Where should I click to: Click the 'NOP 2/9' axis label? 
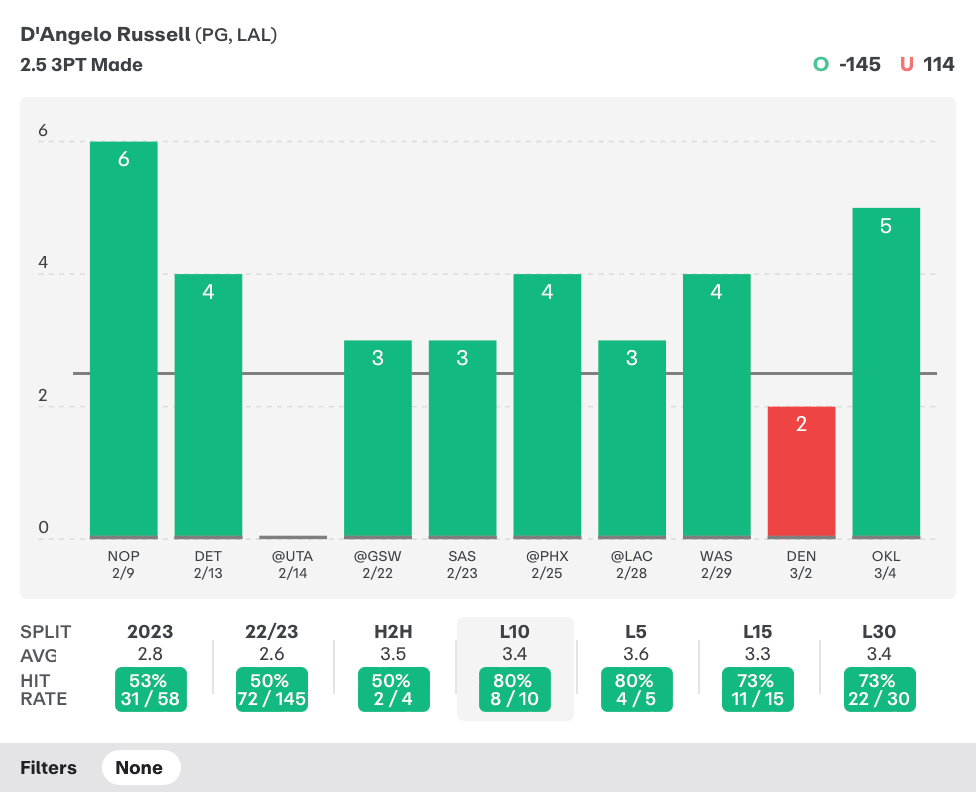point(123,565)
